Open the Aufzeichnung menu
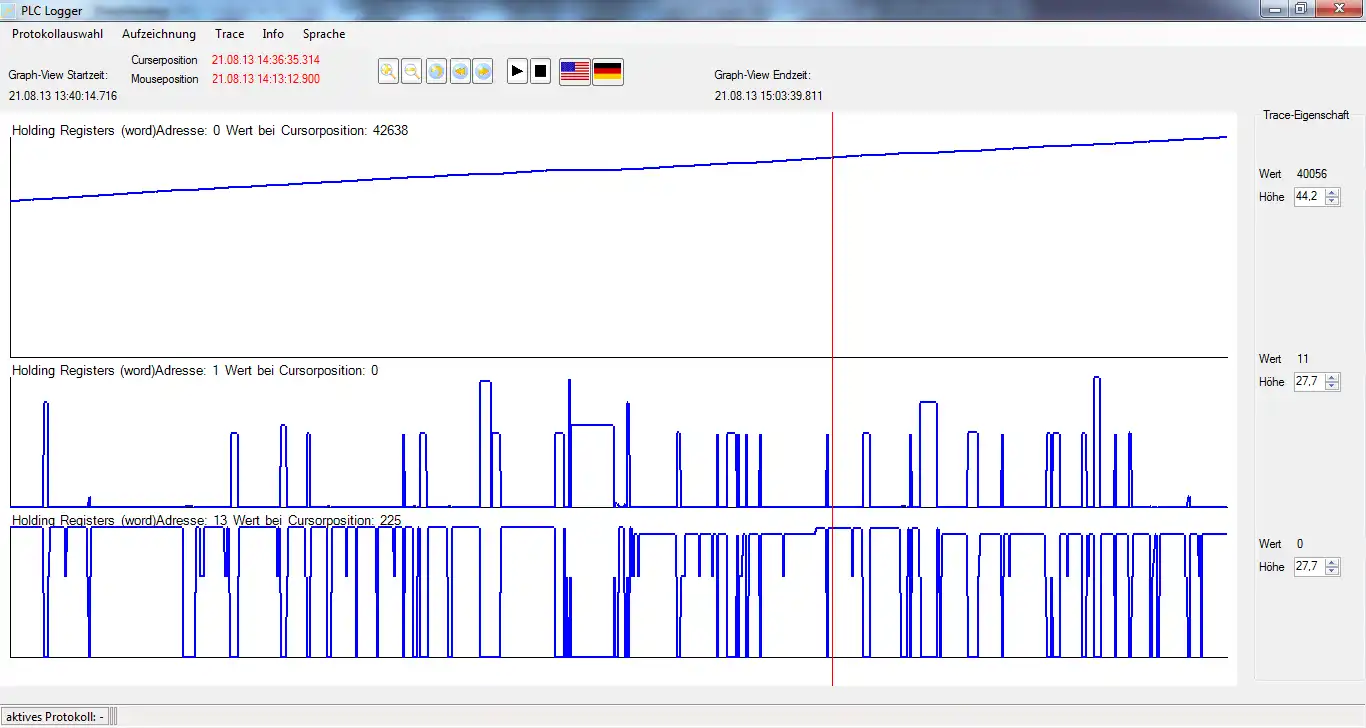 click(159, 34)
